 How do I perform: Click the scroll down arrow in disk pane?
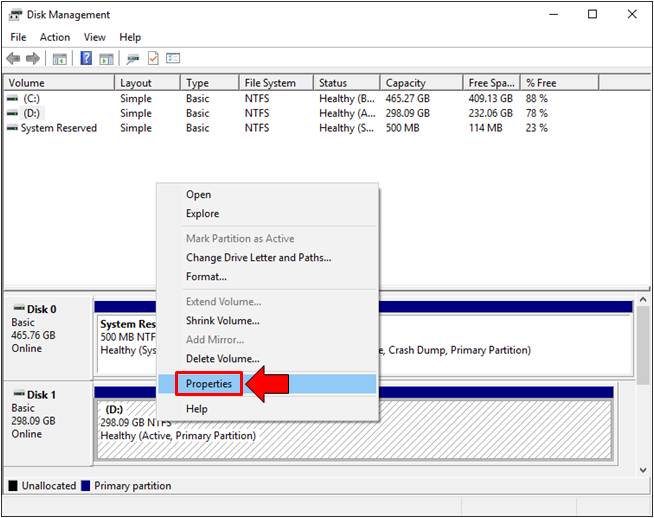[643, 470]
